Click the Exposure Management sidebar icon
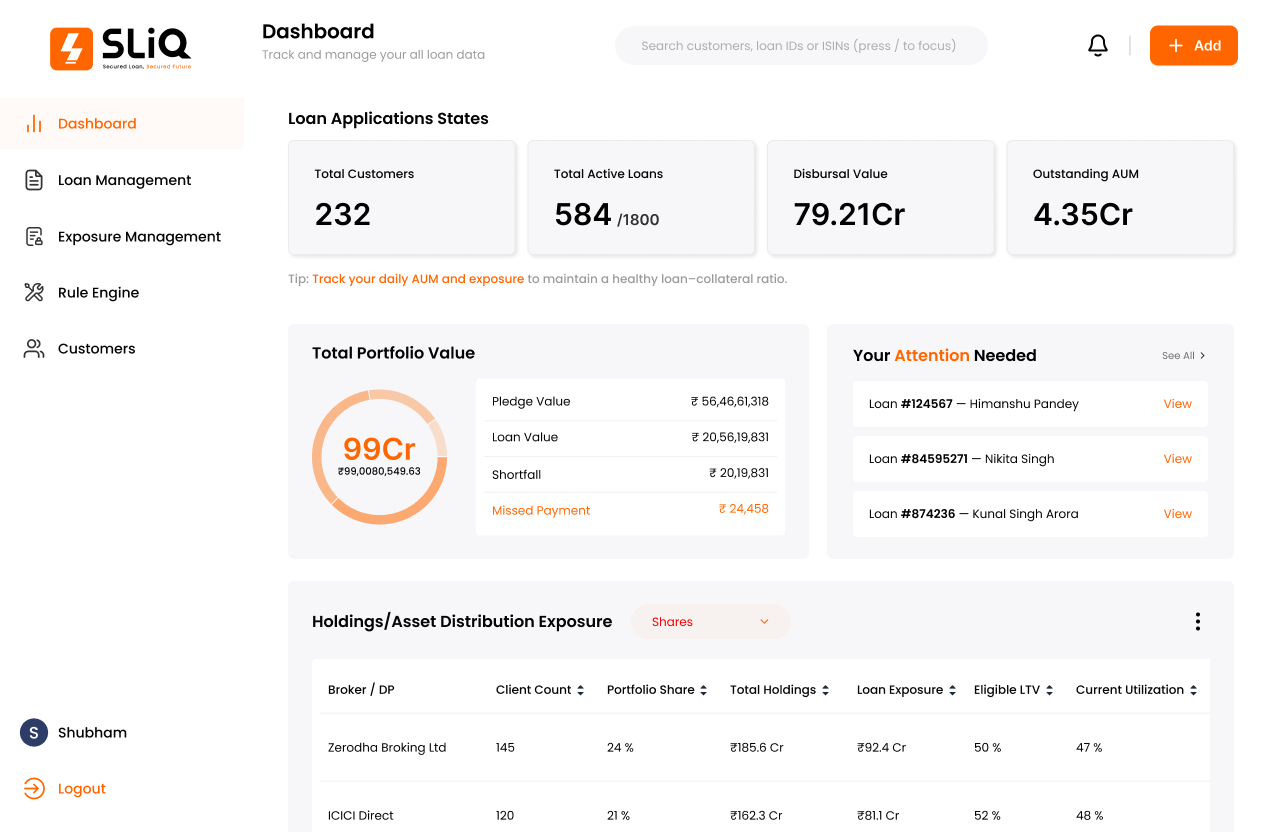 (x=33, y=236)
